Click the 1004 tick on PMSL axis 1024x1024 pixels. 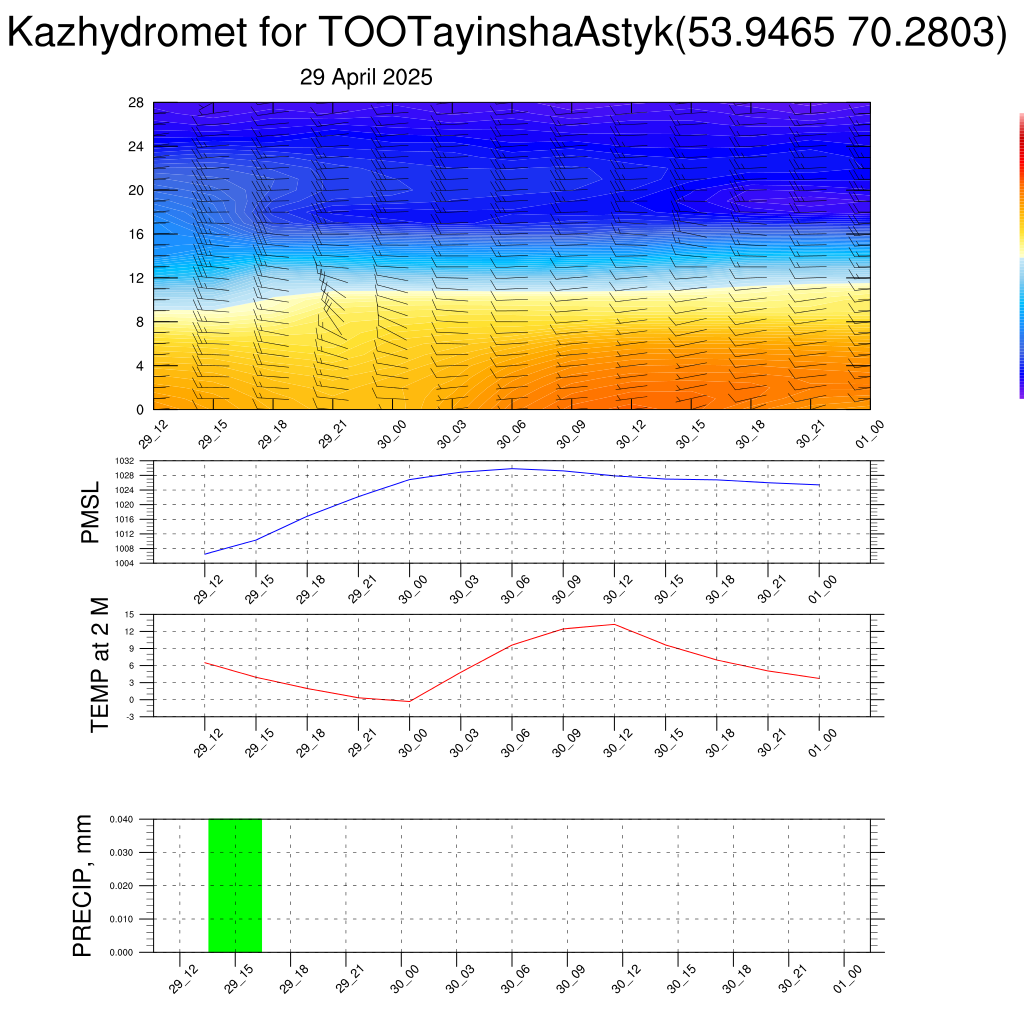tap(125, 564)
